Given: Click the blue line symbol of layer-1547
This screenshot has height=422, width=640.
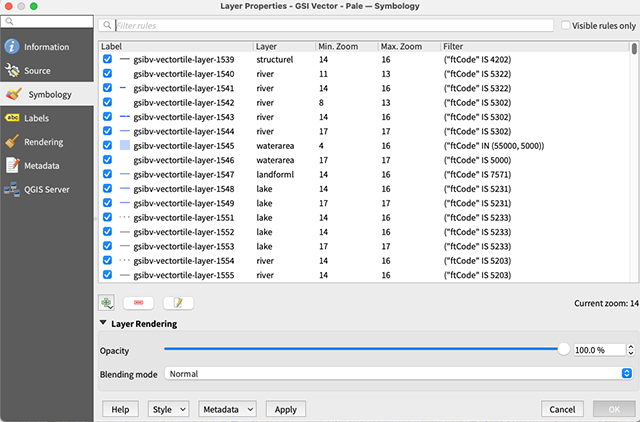Looking at the screenshot, I should pos(124,174).
